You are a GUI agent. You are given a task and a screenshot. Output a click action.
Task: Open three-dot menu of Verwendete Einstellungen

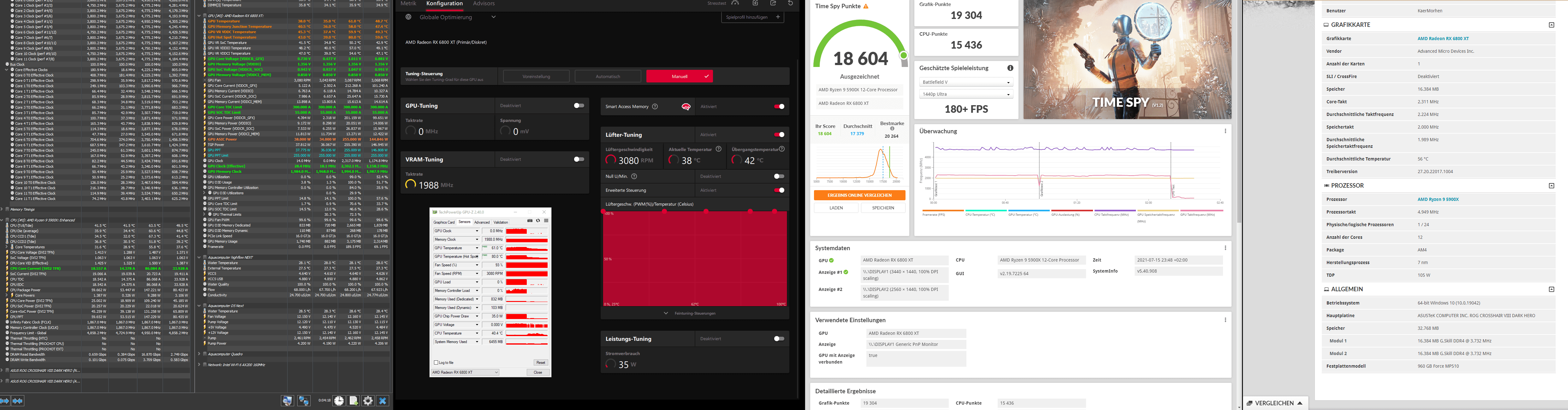coord(1225,320)
